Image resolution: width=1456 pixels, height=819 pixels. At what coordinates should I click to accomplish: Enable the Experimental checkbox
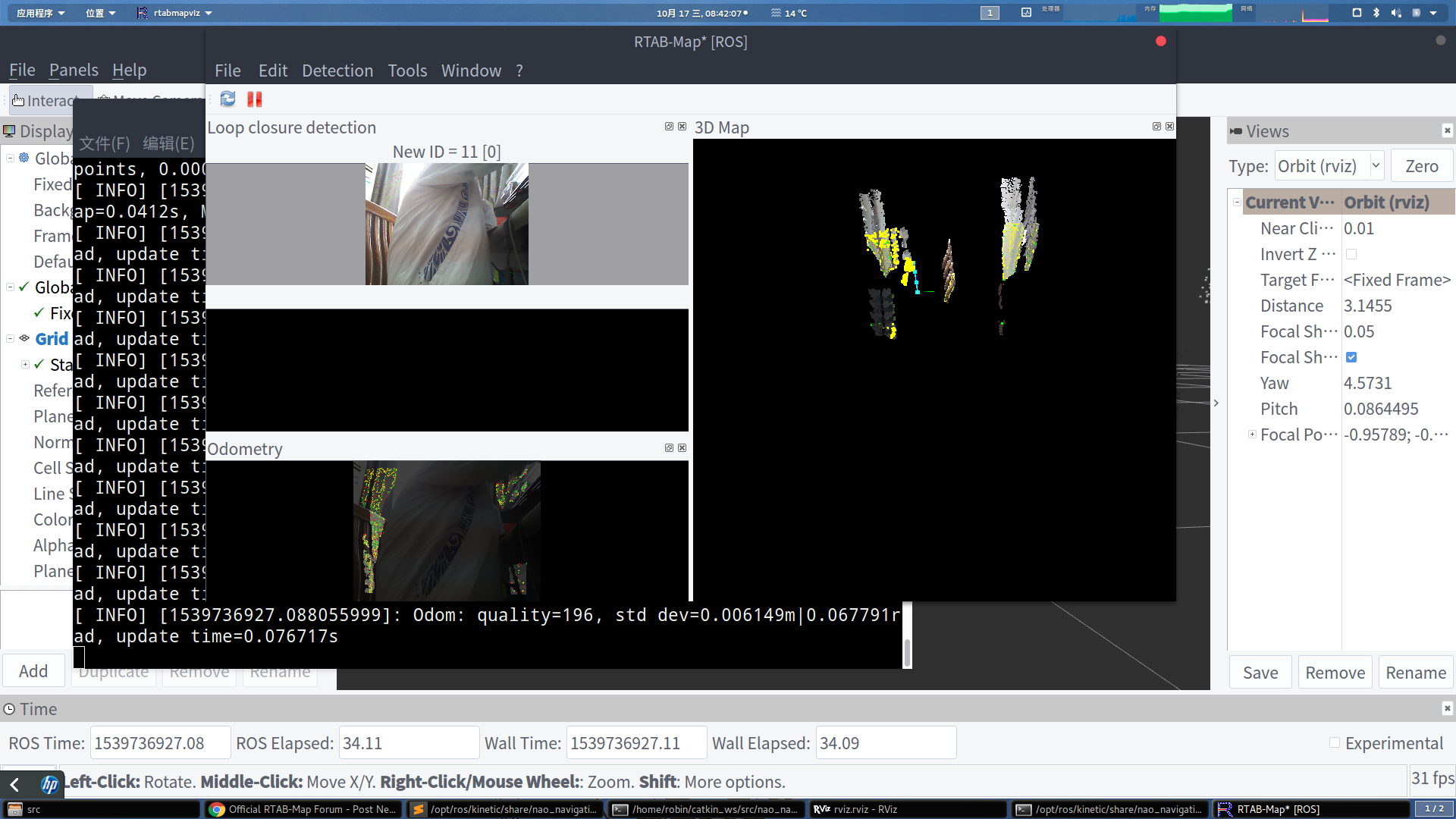pyautogui.click(x=1335, y=743)
